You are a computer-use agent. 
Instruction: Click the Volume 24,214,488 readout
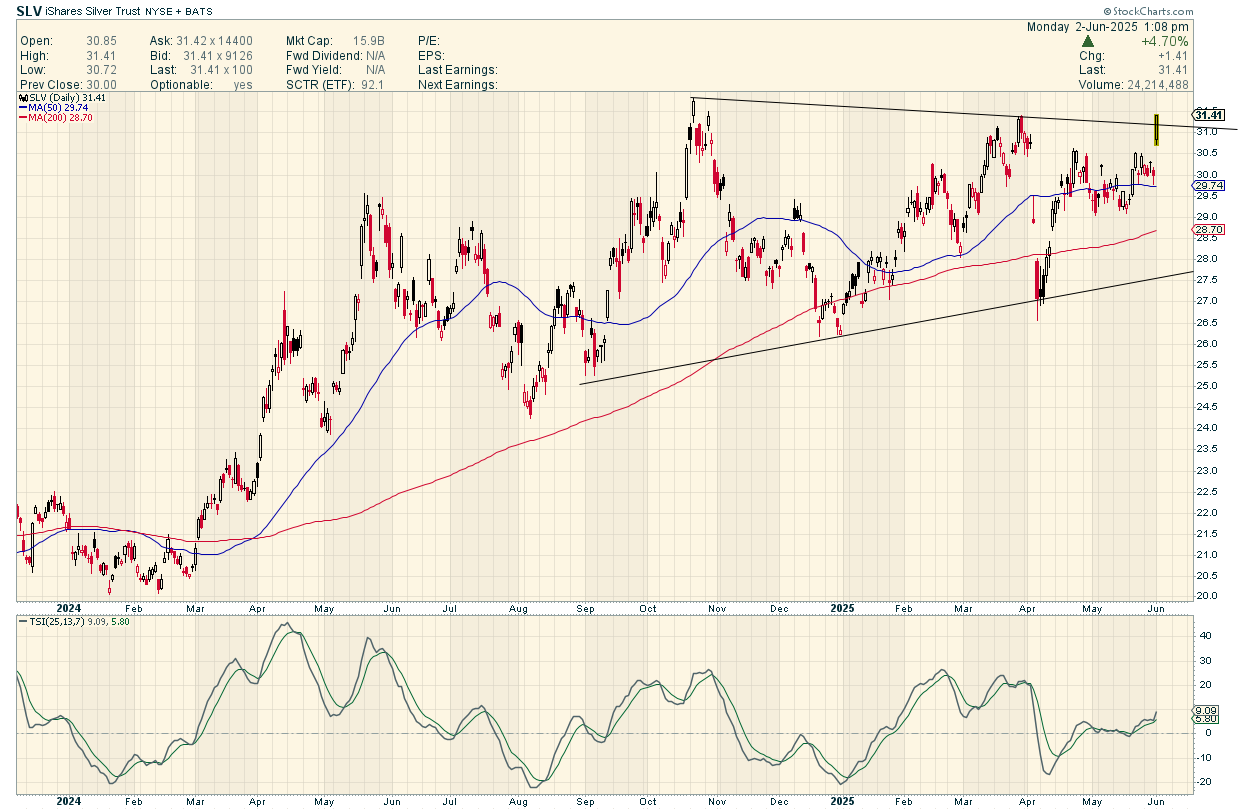(x=1133, y=85)
